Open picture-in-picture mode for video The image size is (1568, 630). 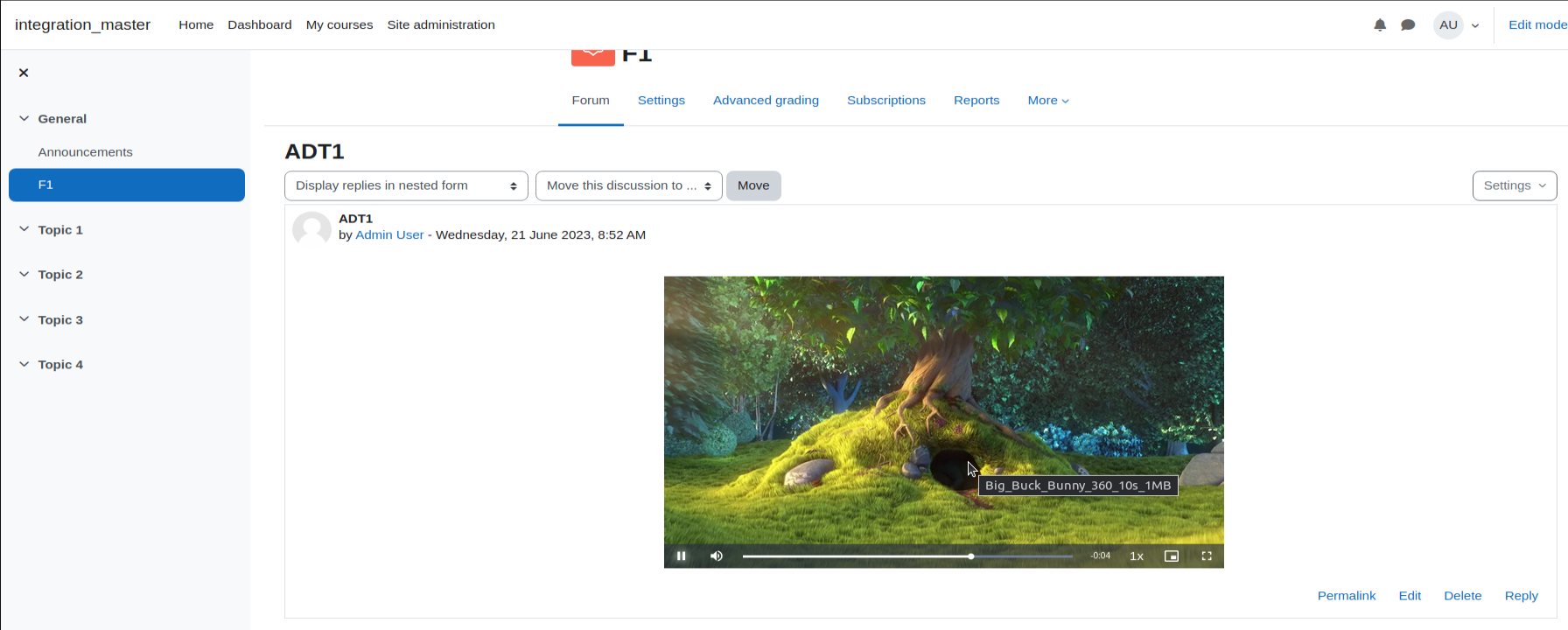[x=1172, y=556]
